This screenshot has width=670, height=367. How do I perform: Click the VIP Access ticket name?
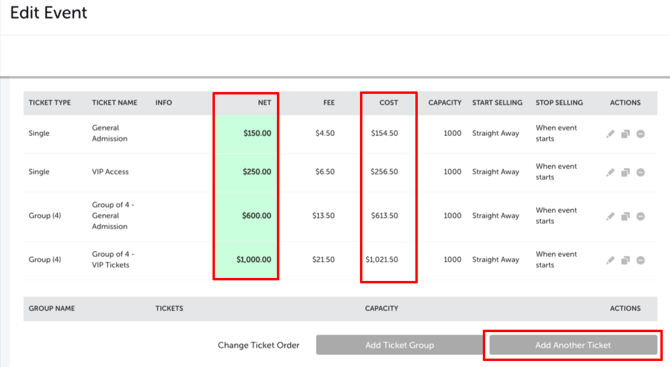pos(110,172)
